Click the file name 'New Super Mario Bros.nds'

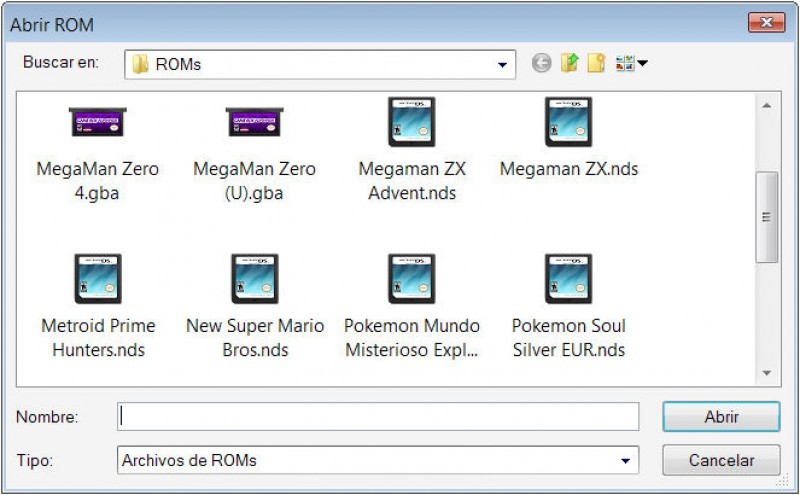coord(255,338)
